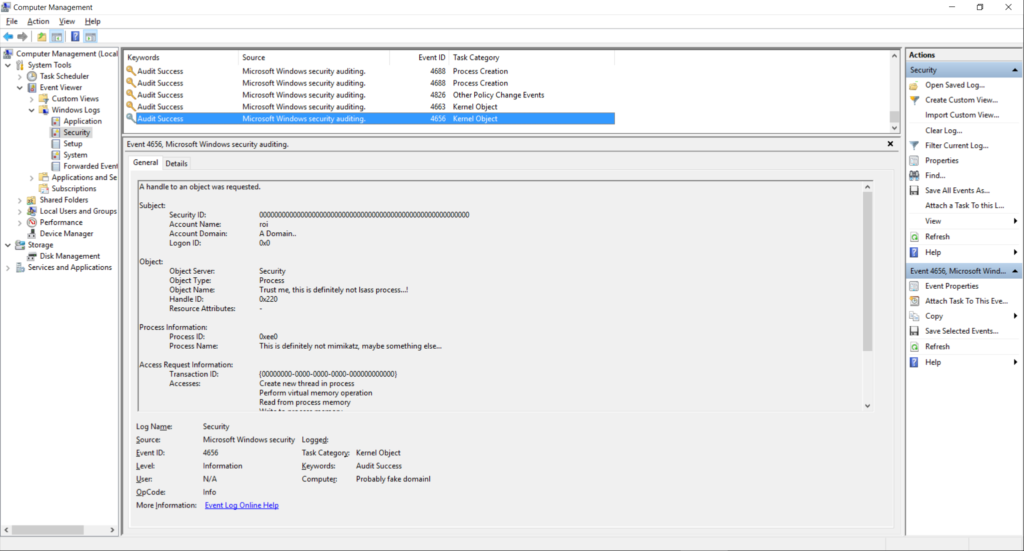Select the Forwarded Events log

pos(90,166)
